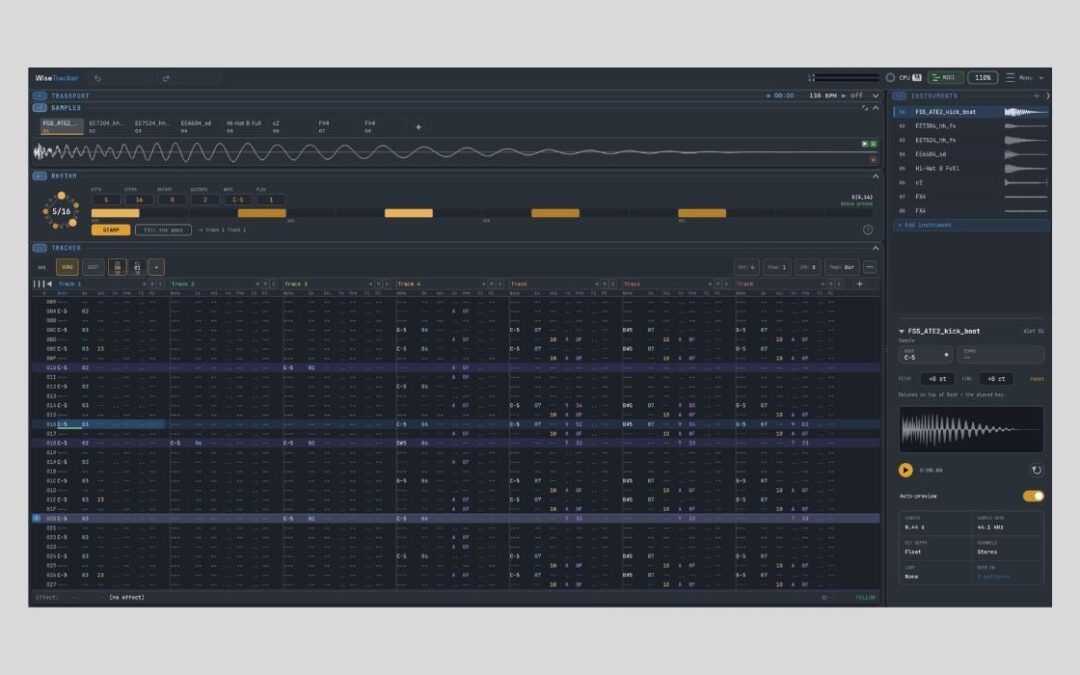Open the hamburger Menu
The width and height of the screenshot is (1080, 675).
(x=1024, y=78)
